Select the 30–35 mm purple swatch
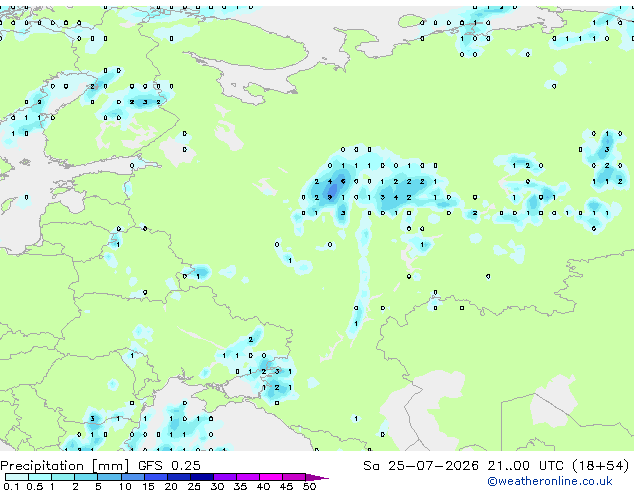This screenshot has height=490, width=634. point(225,477)
